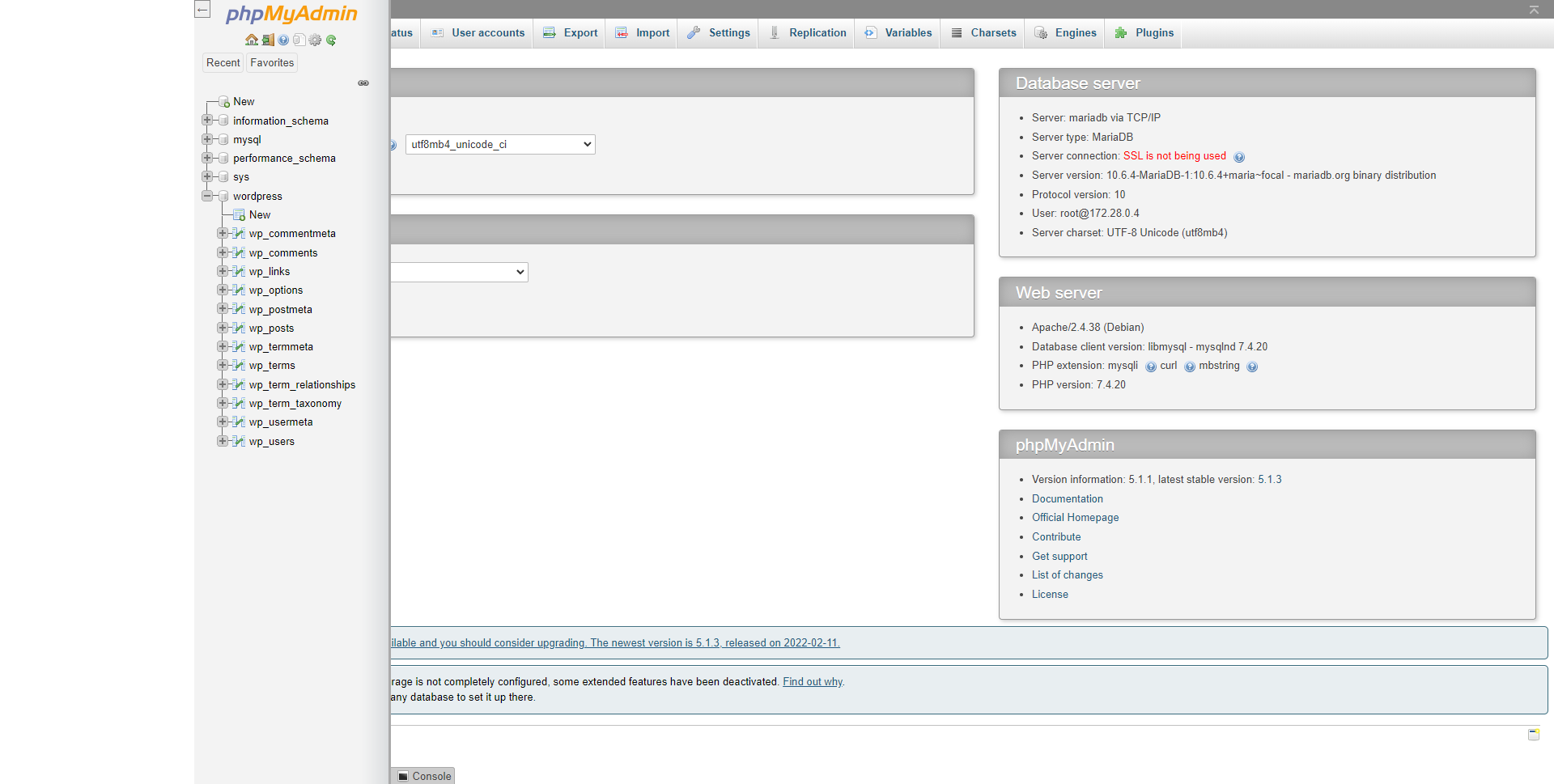
Task: Click the scroll-to-top arrow icon at top right
Action: click(1534, 10)
